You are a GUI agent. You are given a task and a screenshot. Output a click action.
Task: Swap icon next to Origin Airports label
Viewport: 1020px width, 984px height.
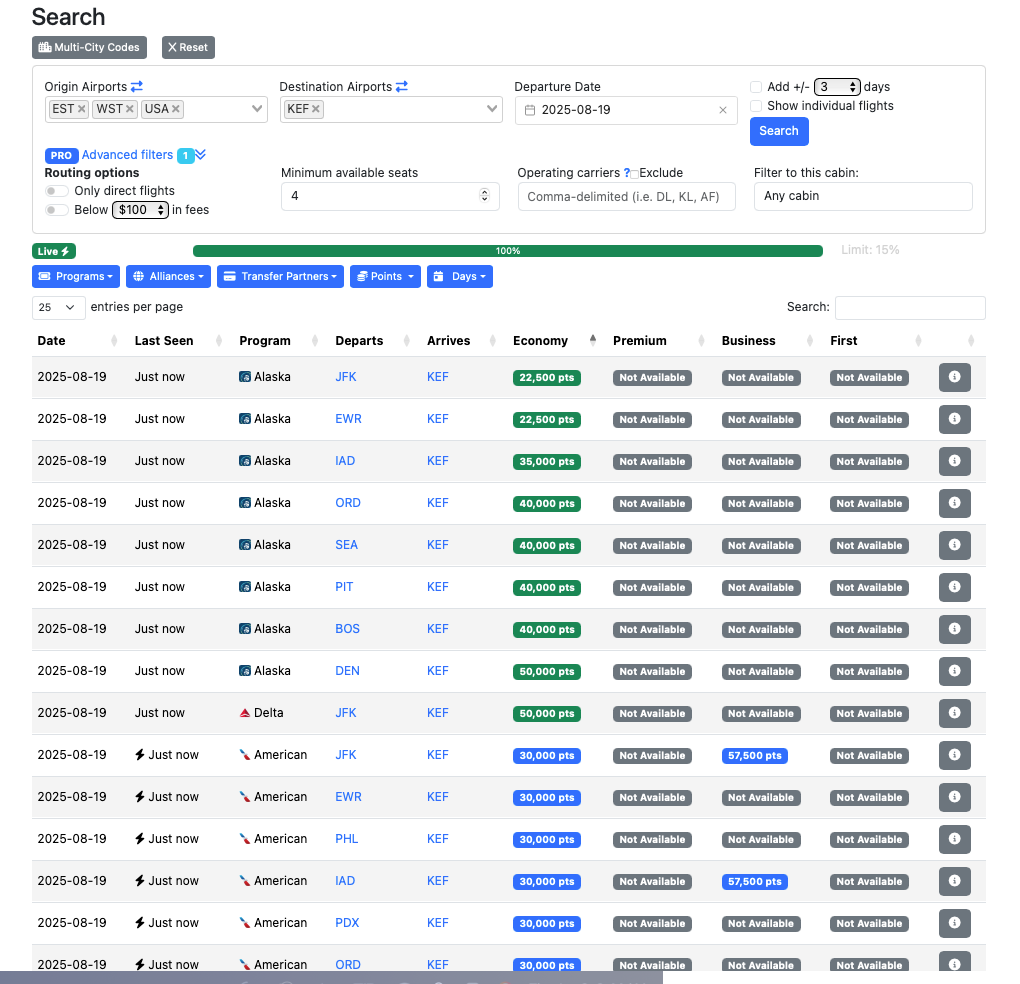(137, 87)
